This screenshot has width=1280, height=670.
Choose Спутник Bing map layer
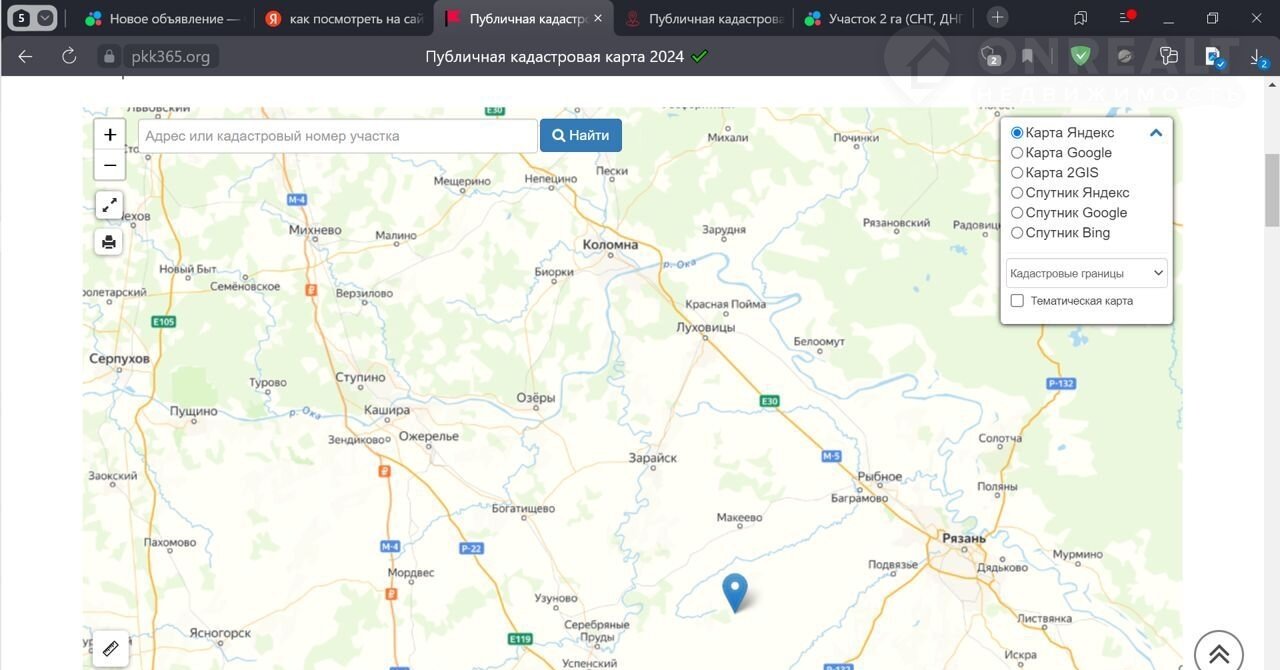[x=1017, y=233]
